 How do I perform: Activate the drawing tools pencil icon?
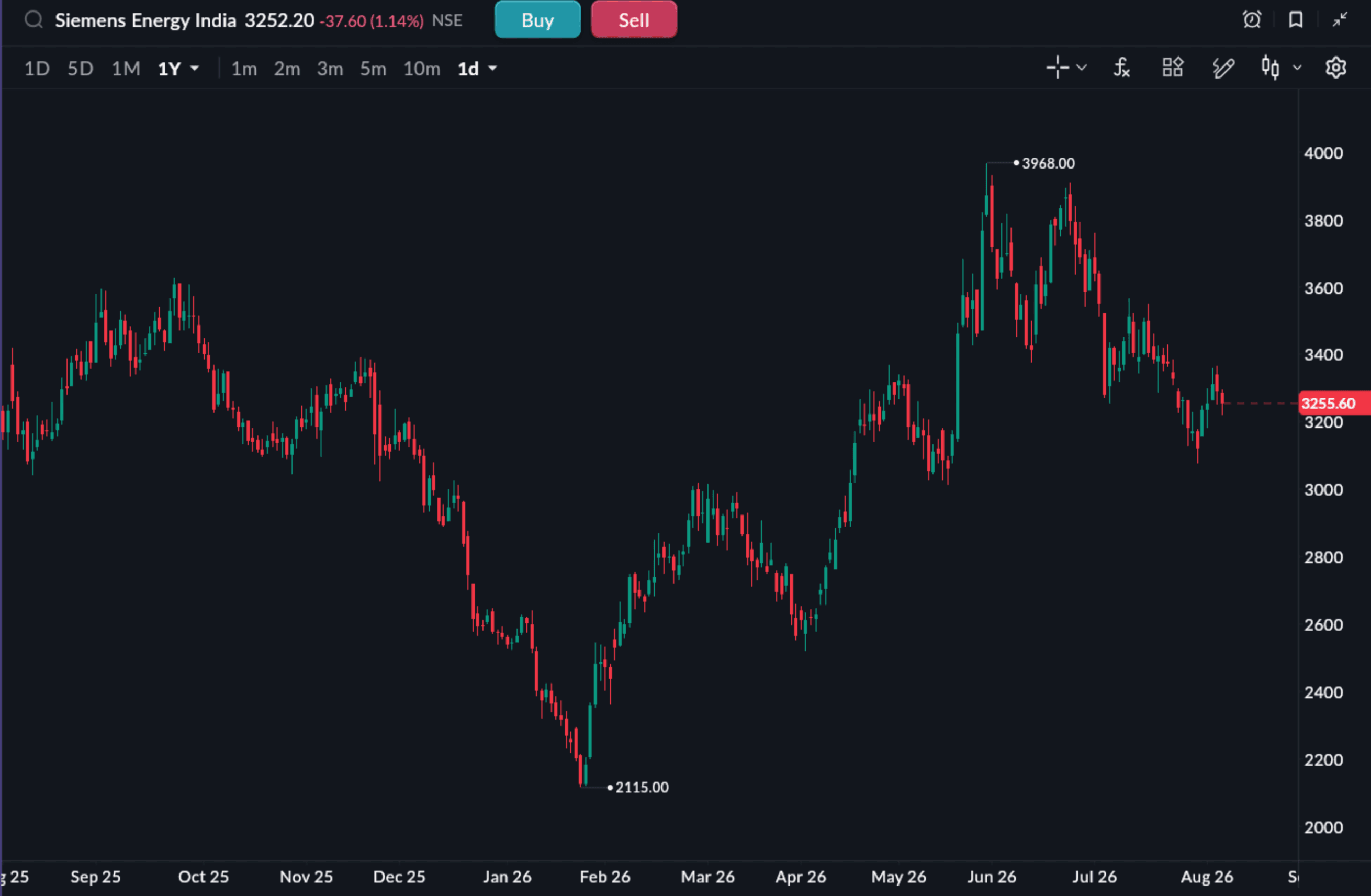(x=1223, y=68)
